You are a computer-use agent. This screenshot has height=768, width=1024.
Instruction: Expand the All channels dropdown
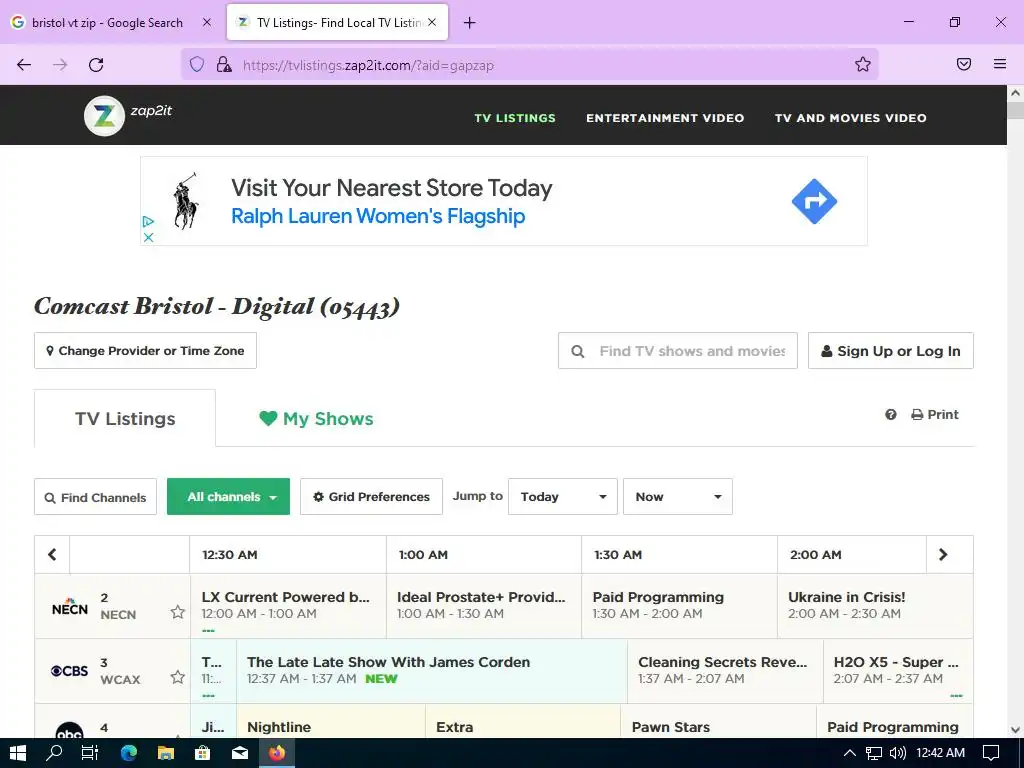pos(229,497)
